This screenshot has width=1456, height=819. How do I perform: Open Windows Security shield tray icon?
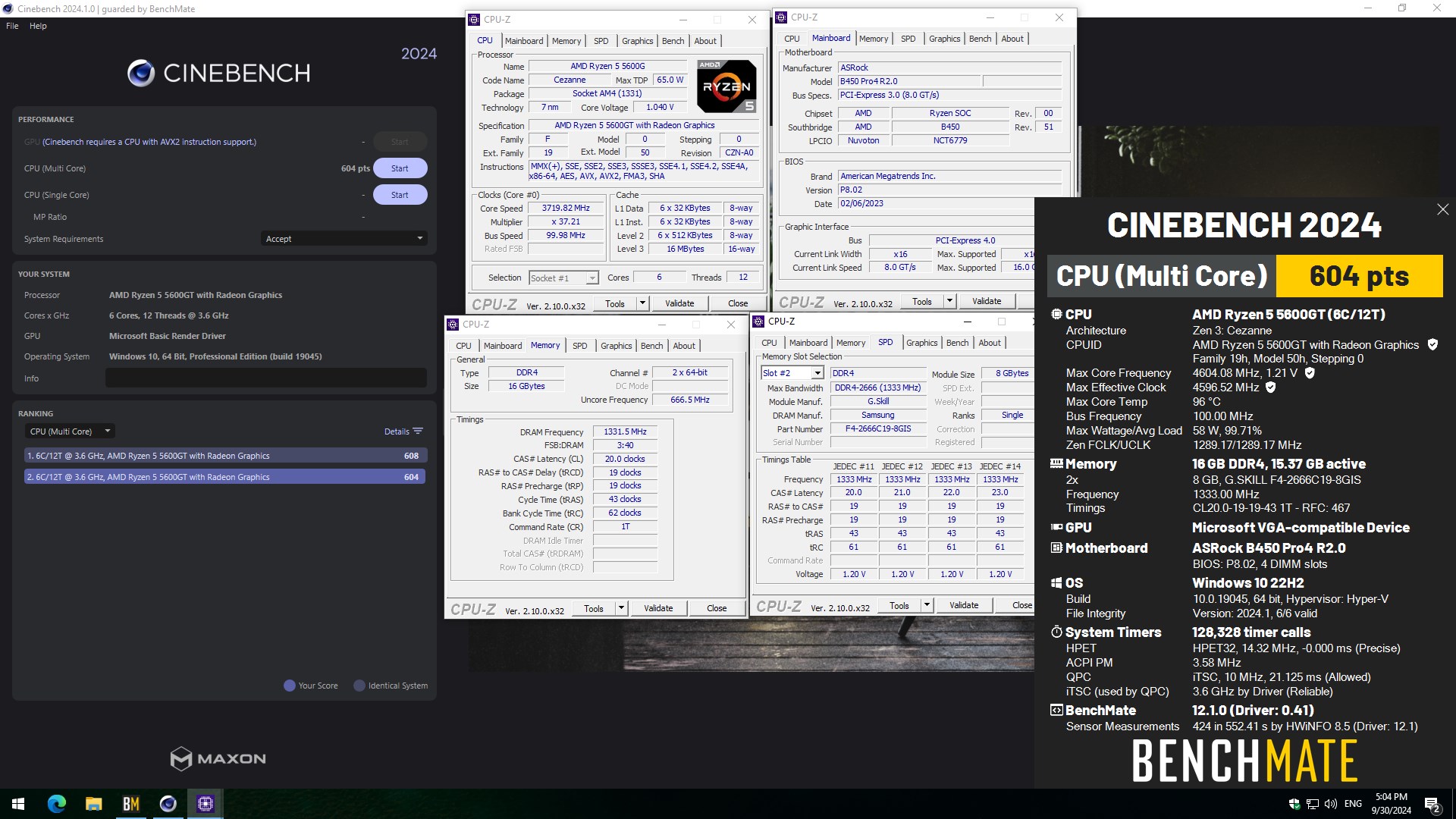tap(1294, 804)
